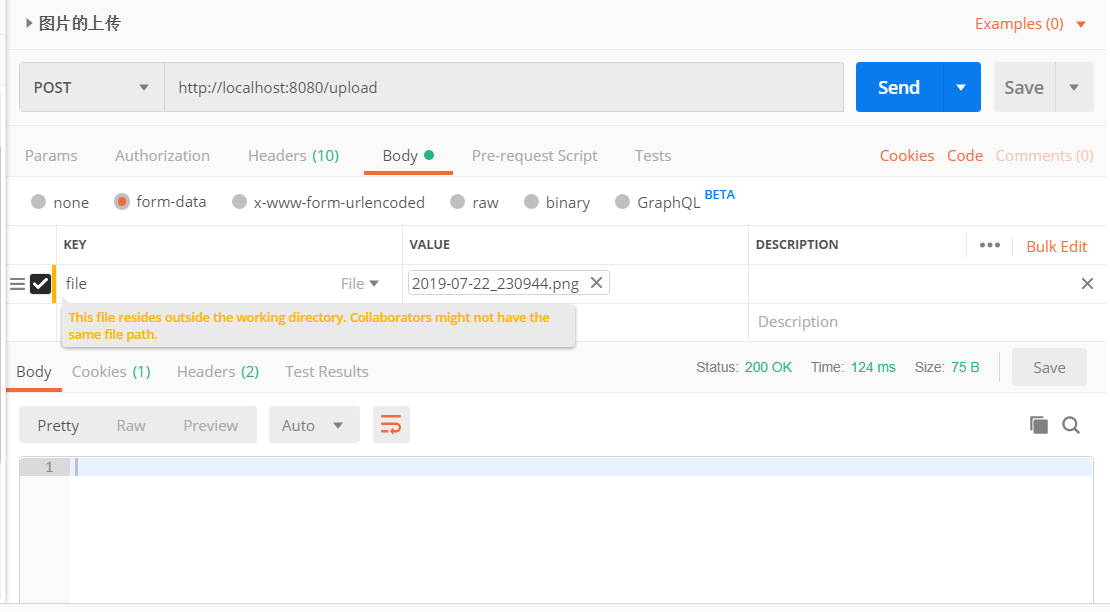The width and height of the screenshot is (1110, 612).
Task: Select the request Body tab
Action: (x=408, y=156)
